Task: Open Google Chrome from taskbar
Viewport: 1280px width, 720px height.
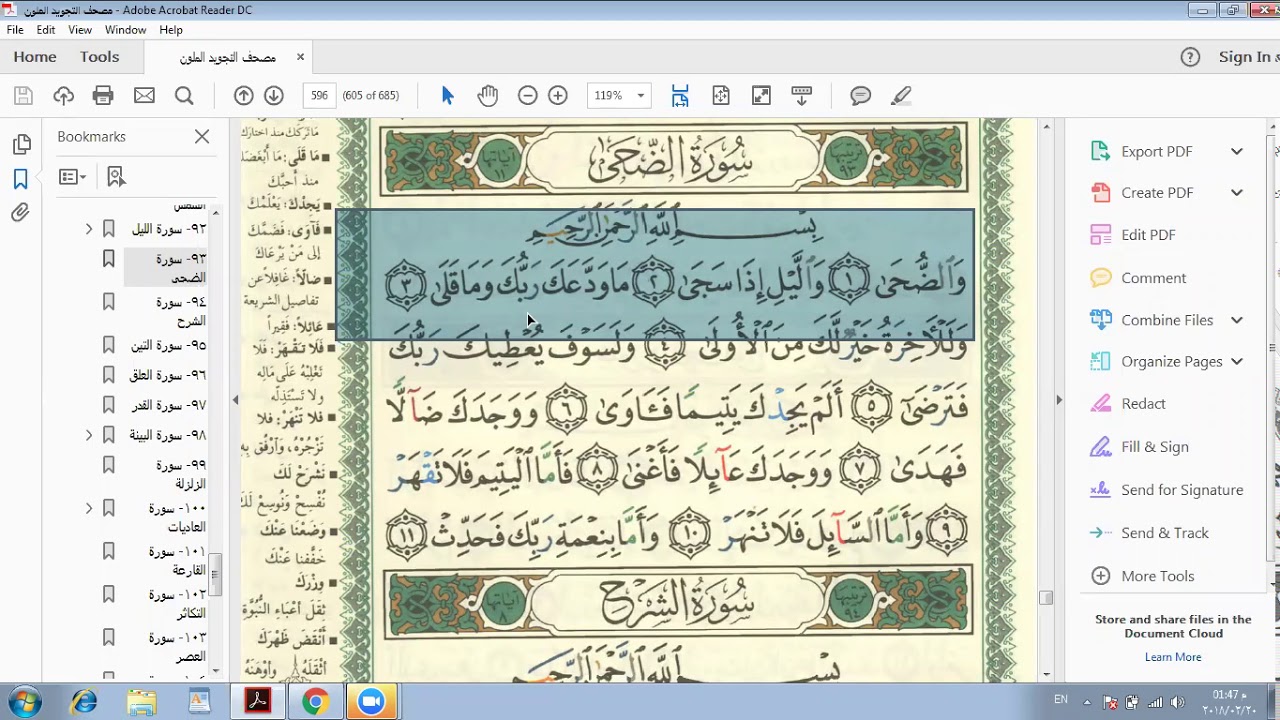Action: point(315,702)
